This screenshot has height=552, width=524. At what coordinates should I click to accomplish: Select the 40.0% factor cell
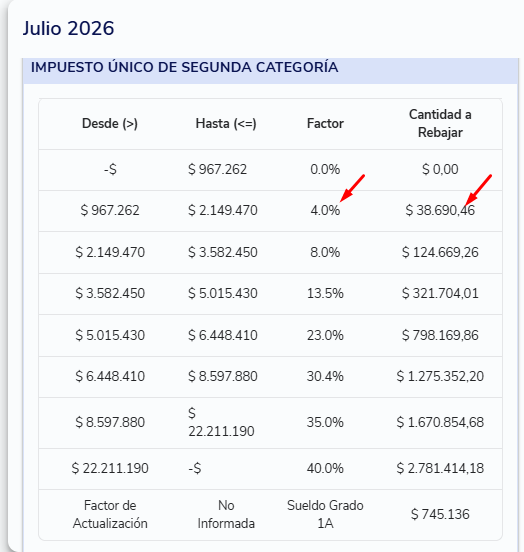(325, 469)
